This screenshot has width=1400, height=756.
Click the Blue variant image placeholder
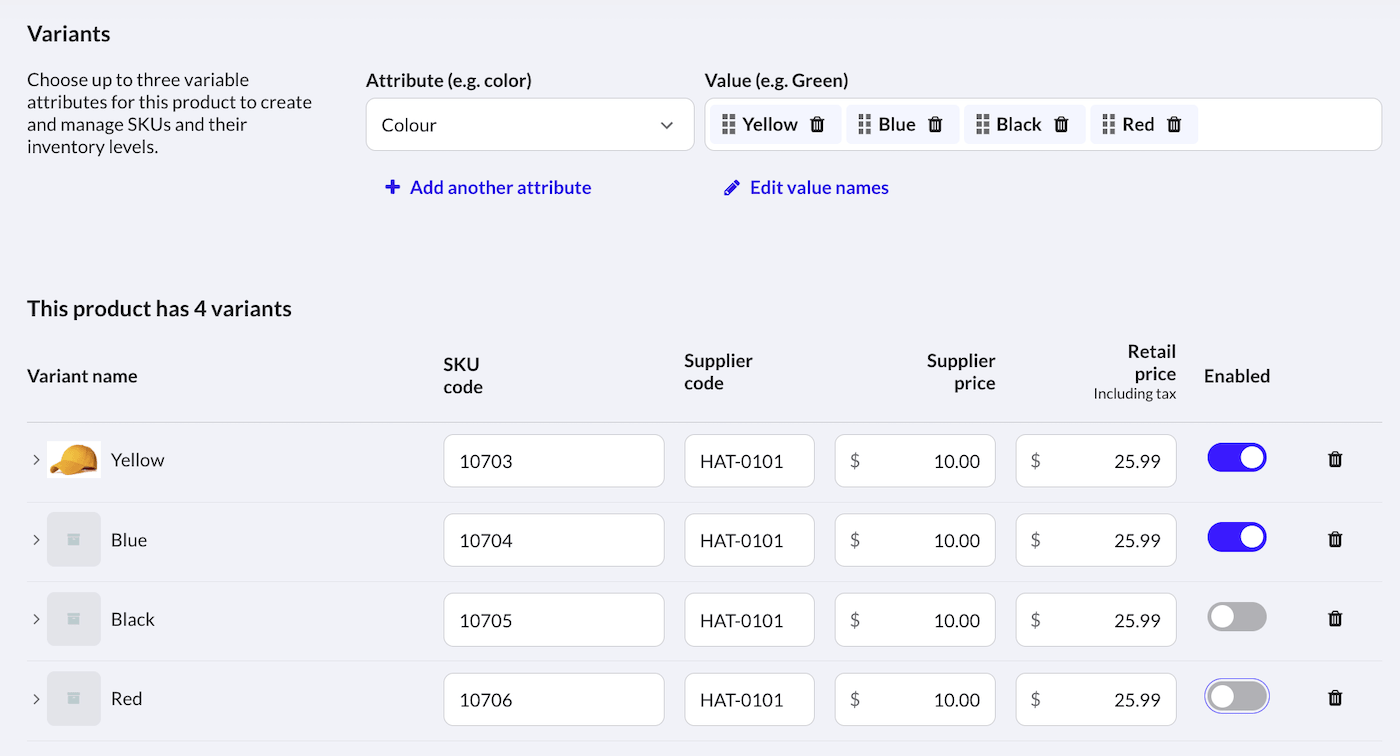click(74, 540)
